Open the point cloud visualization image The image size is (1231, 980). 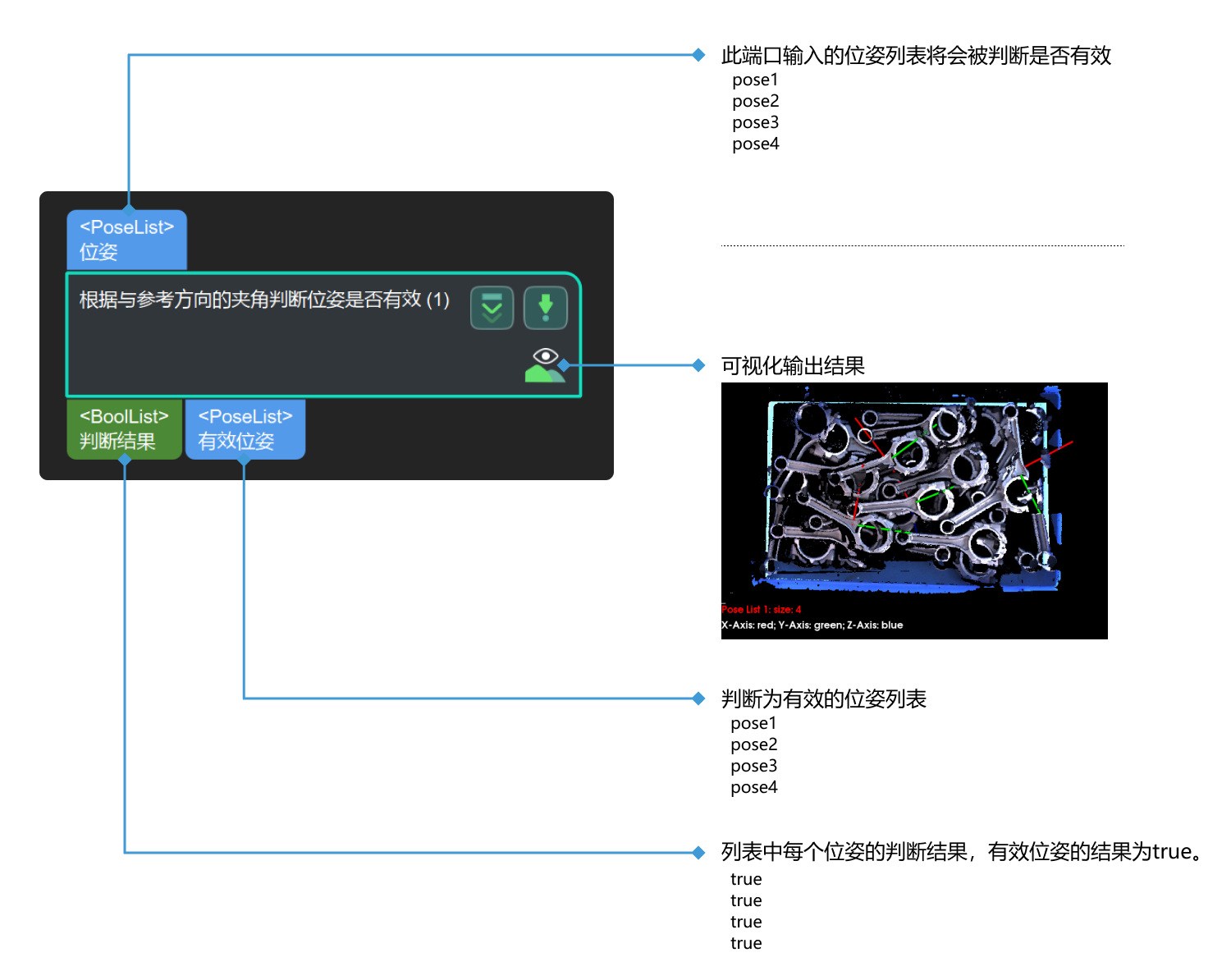pos(914,509)
